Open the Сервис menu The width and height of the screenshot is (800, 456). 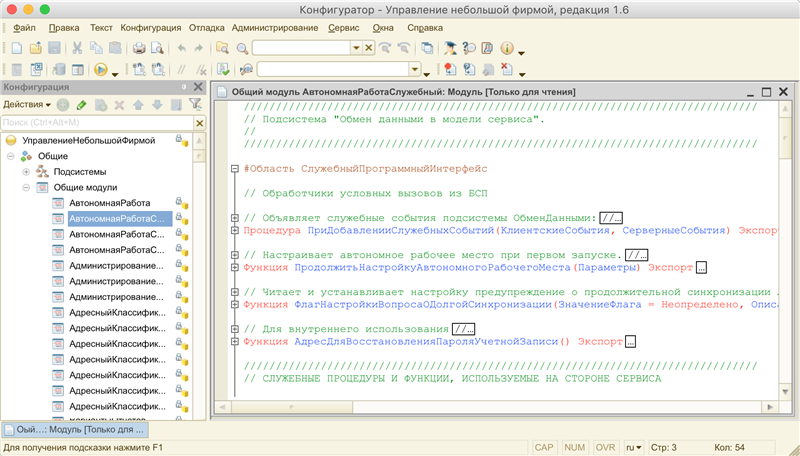click(343, 28)
